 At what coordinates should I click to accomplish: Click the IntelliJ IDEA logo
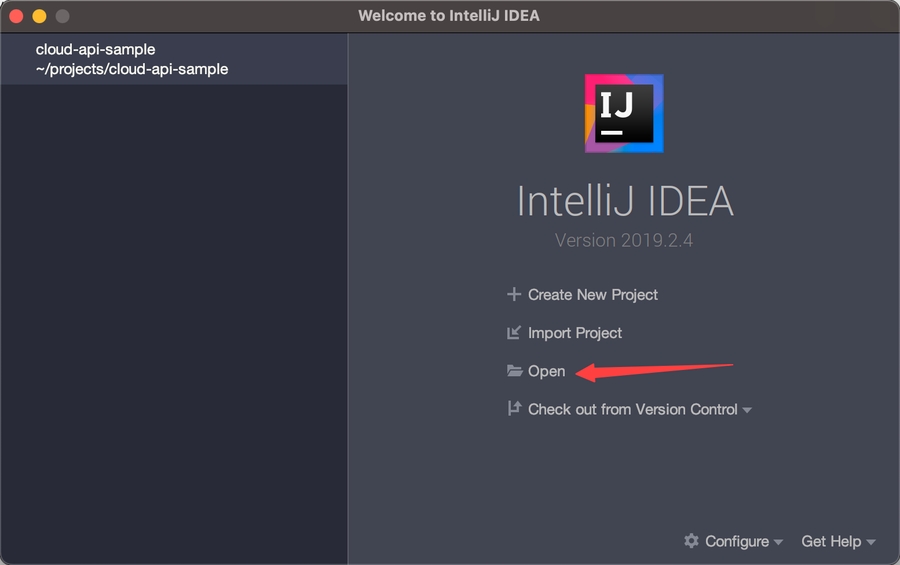click(624, 113)
